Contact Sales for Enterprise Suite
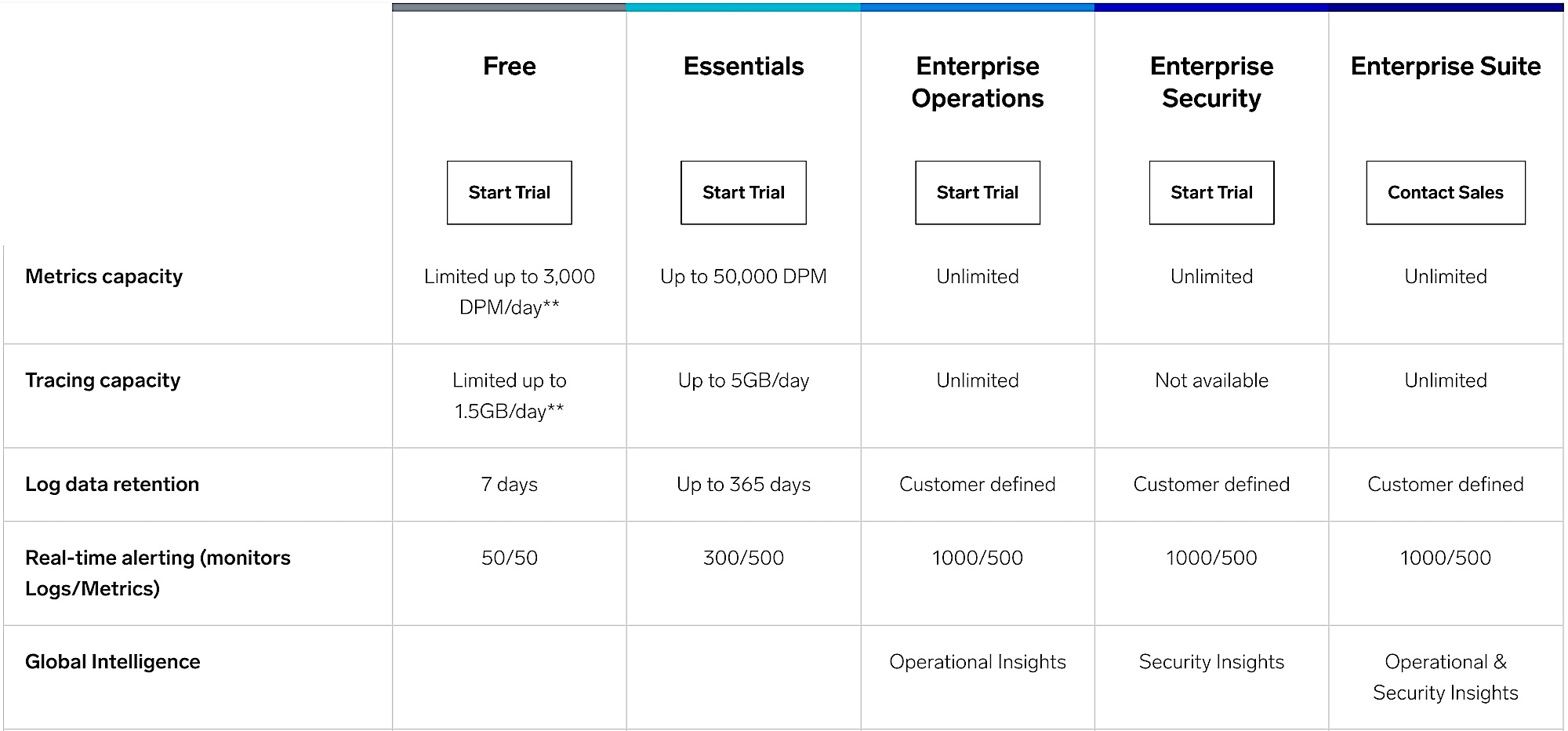The image size is (1568, 731). click(1446, 193)
